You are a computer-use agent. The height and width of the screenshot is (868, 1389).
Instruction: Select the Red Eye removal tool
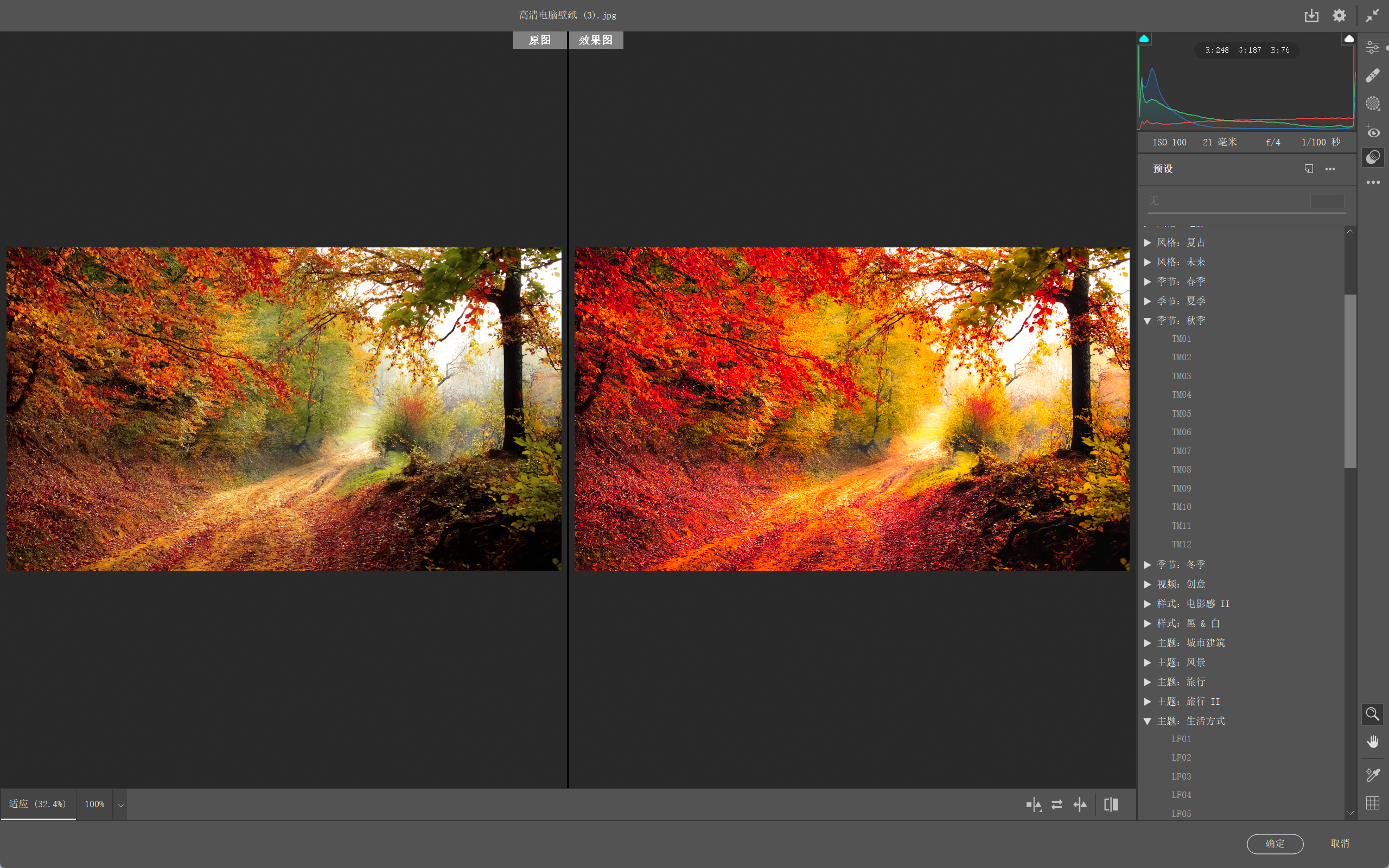(1372, 131)
